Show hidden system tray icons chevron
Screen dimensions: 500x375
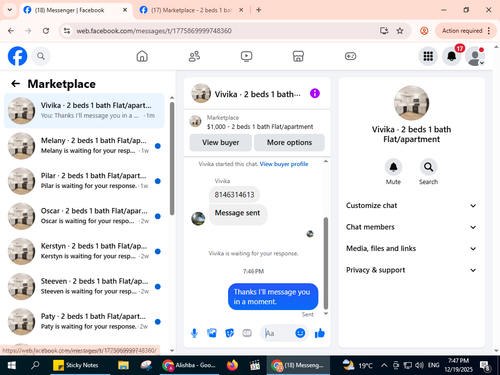pyautogui.click(x=384, y=365)
